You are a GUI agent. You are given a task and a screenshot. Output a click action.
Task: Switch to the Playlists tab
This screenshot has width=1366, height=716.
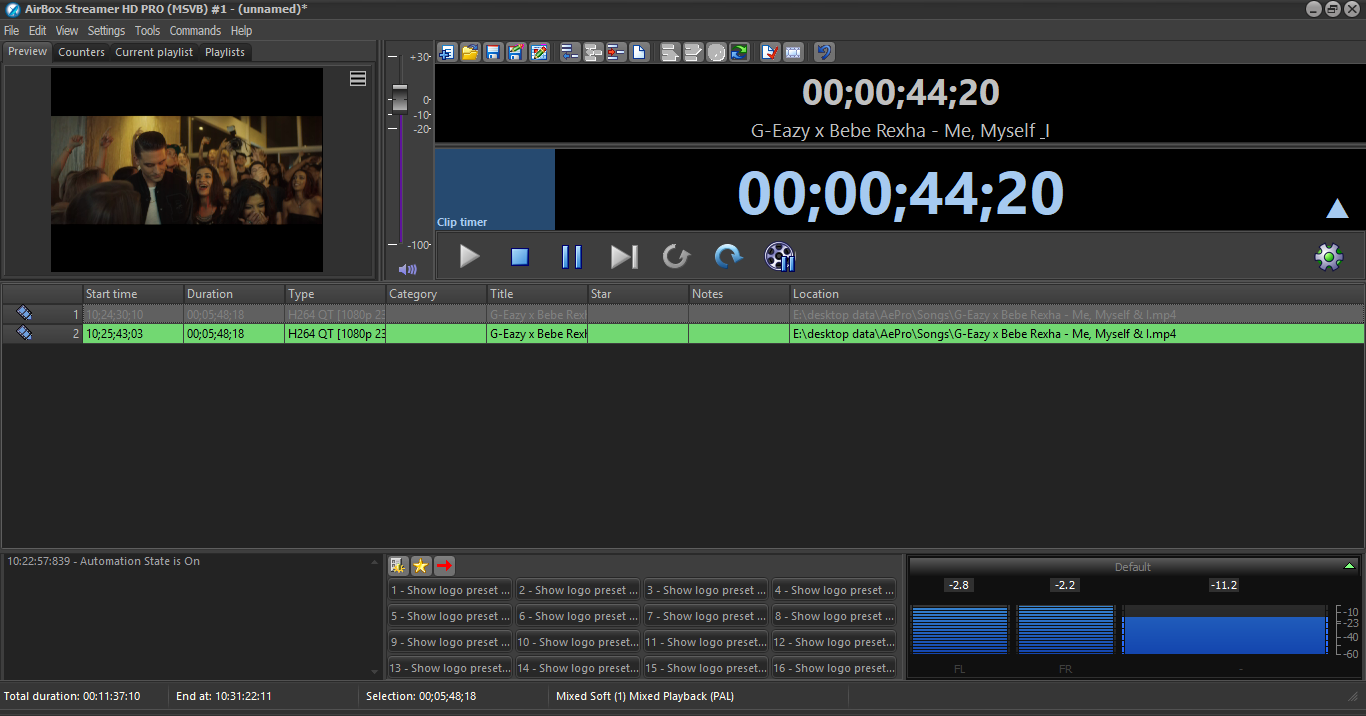[225, 52]
